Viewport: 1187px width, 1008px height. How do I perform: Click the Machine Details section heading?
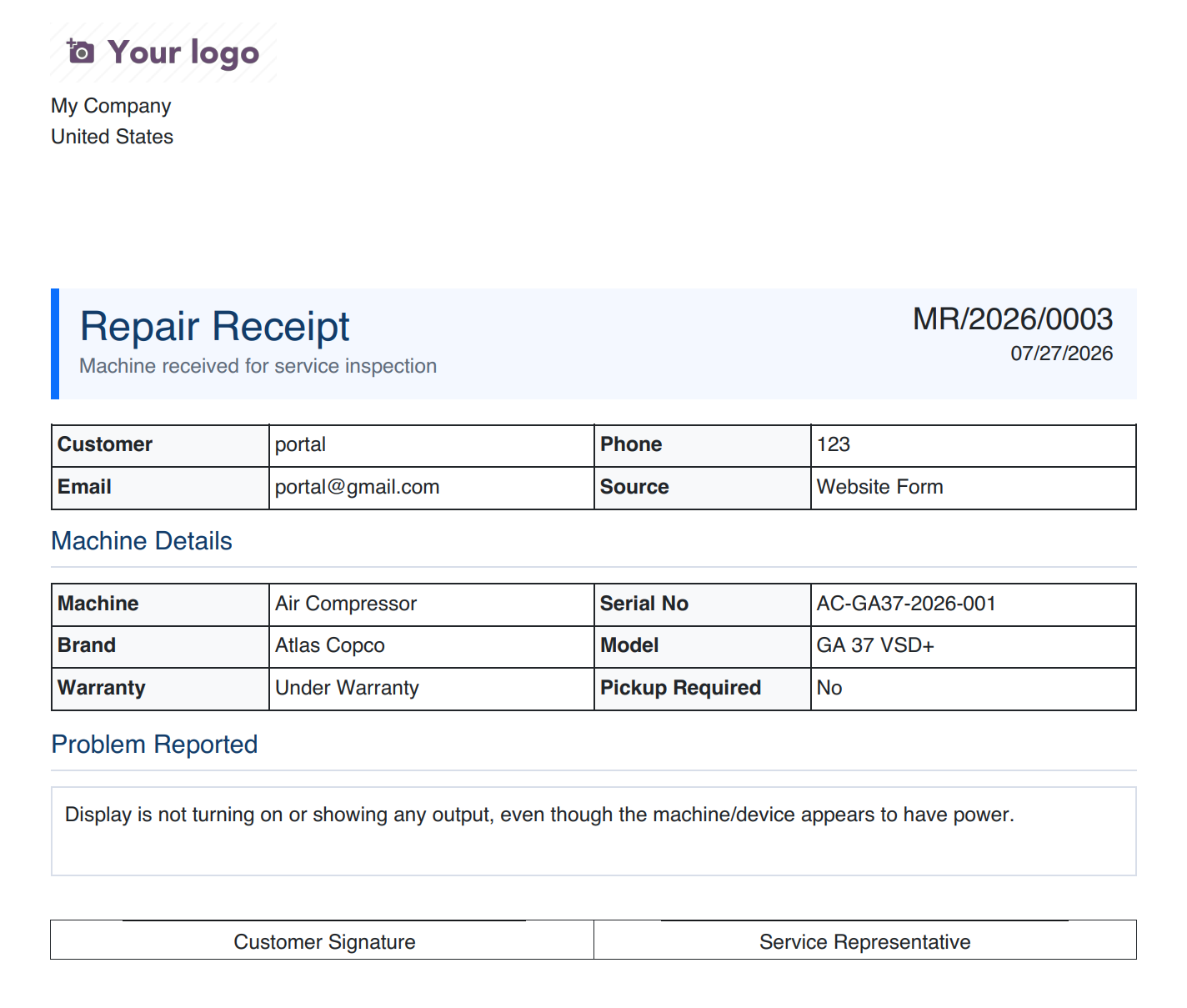(x=142, y=541)
